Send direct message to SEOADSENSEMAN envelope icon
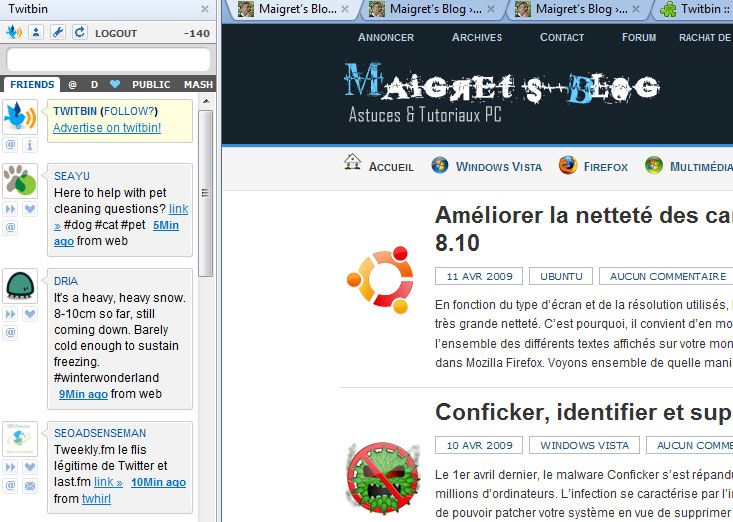This screenshot has width=733, height=522. [29, 486]
